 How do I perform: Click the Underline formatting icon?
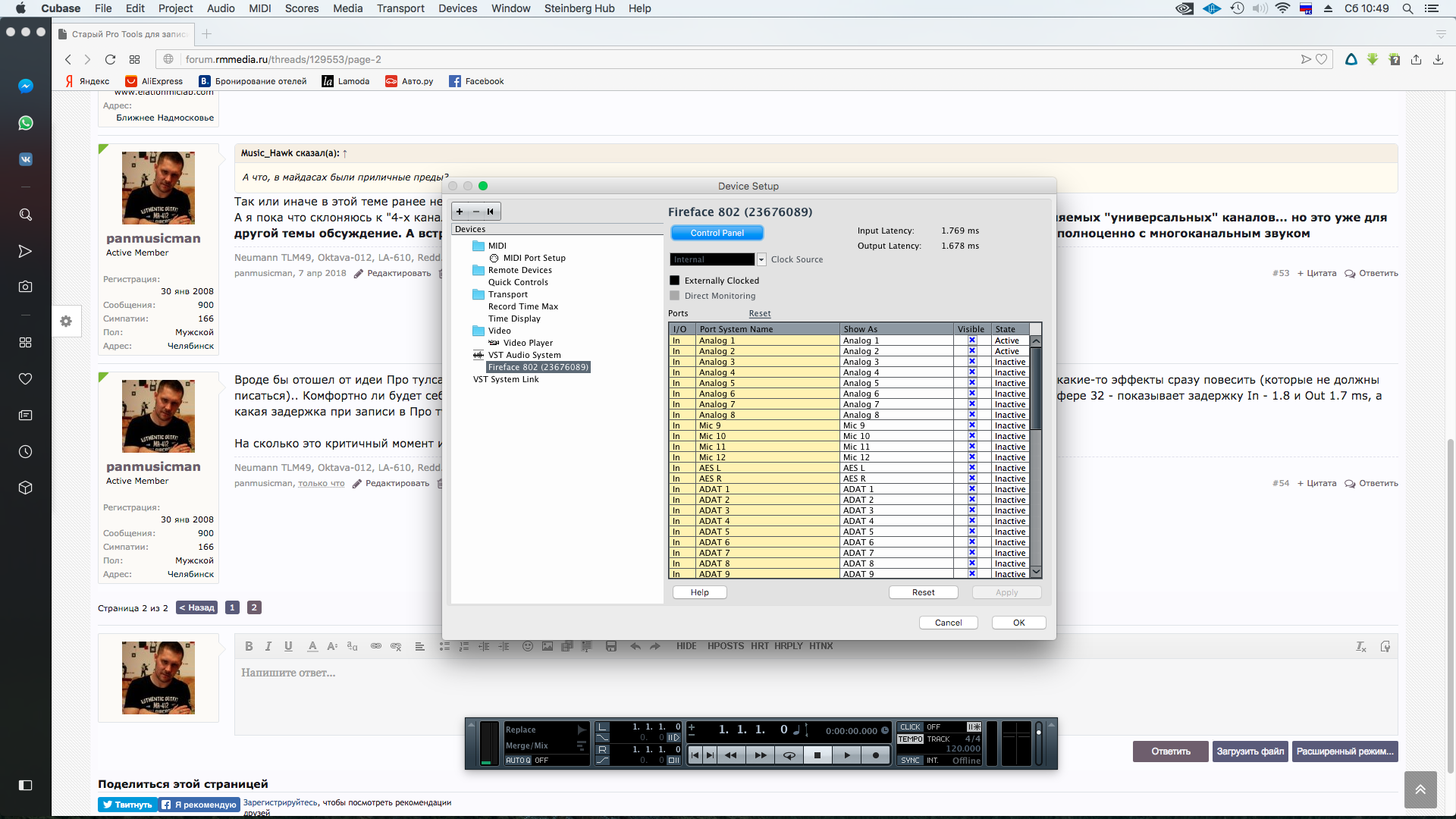tap(288, 646)
